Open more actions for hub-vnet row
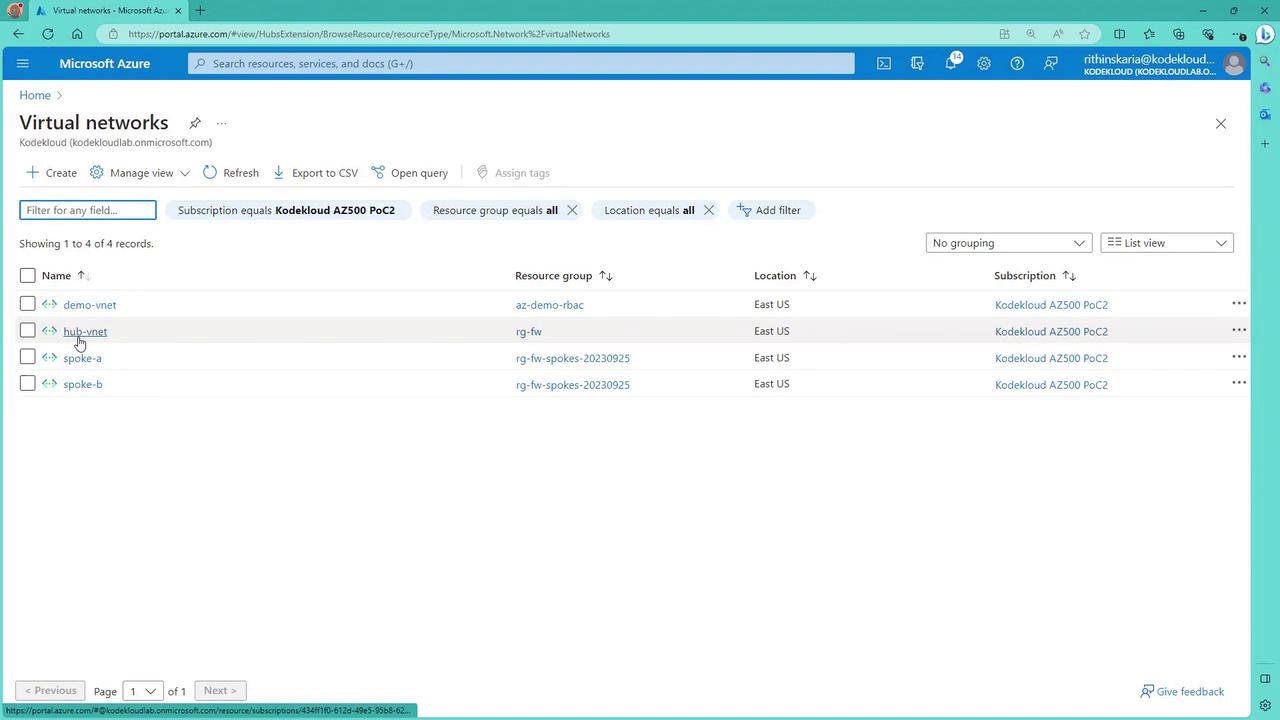The height and width of the screenshot is (720, 1280). pyautogui.click(x=1238, y=330)
